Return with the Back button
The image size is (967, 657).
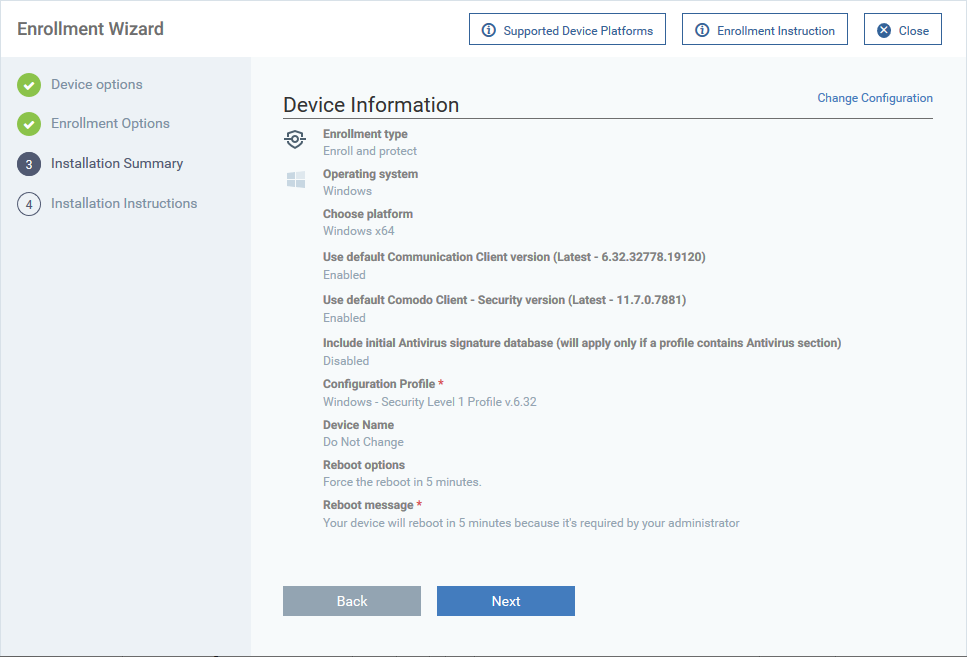pyautogui.click(x=352, y=601)
